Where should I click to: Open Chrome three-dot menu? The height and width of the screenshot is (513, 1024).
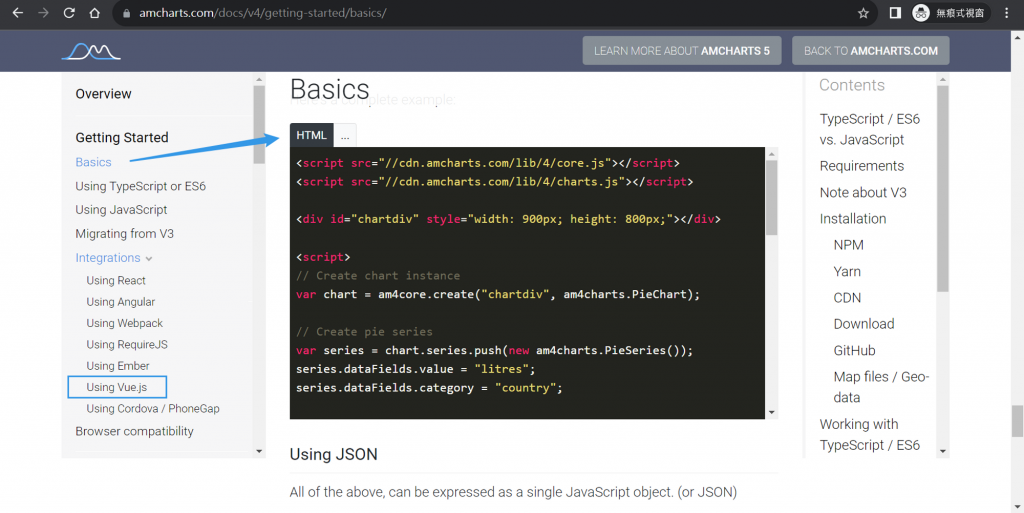pyautogui.click(x=1007, y=13)
